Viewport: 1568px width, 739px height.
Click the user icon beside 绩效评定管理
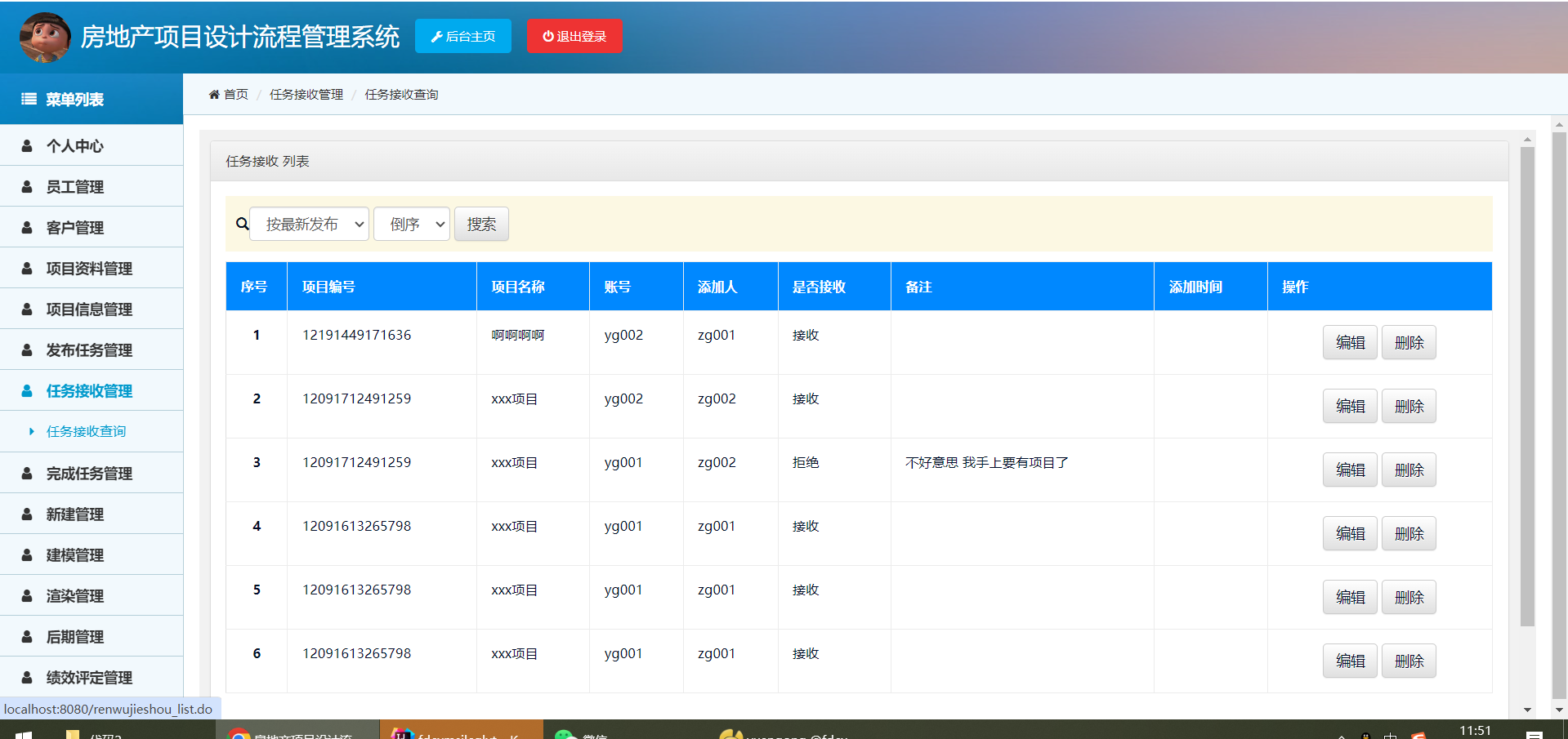[x=27, y=677]
